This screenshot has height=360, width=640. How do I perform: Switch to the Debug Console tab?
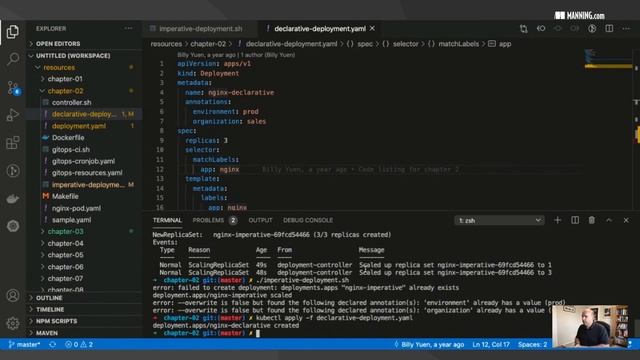[308, 220]
